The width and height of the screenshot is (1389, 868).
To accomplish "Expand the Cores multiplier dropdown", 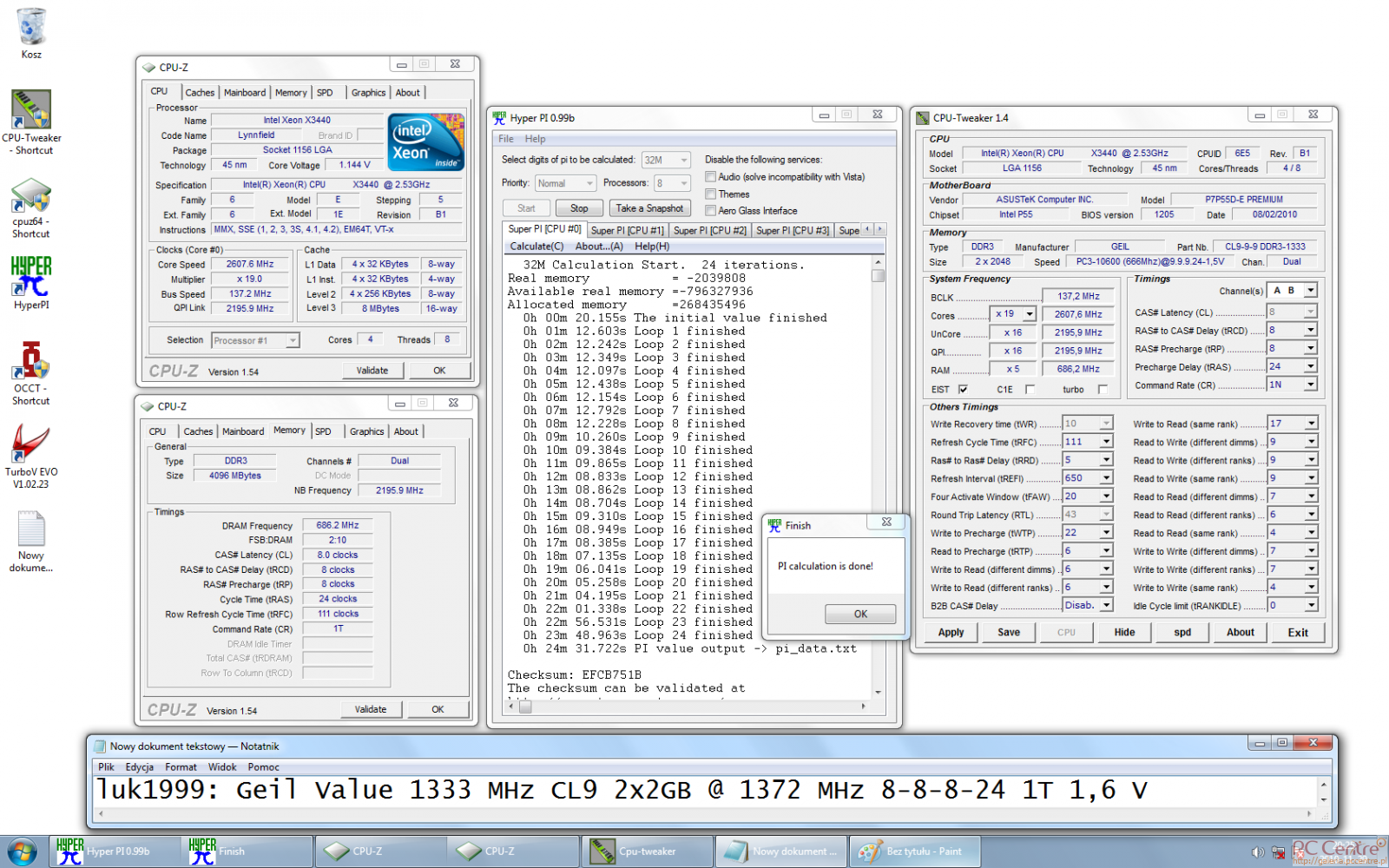I will (x=1030, y=314).
